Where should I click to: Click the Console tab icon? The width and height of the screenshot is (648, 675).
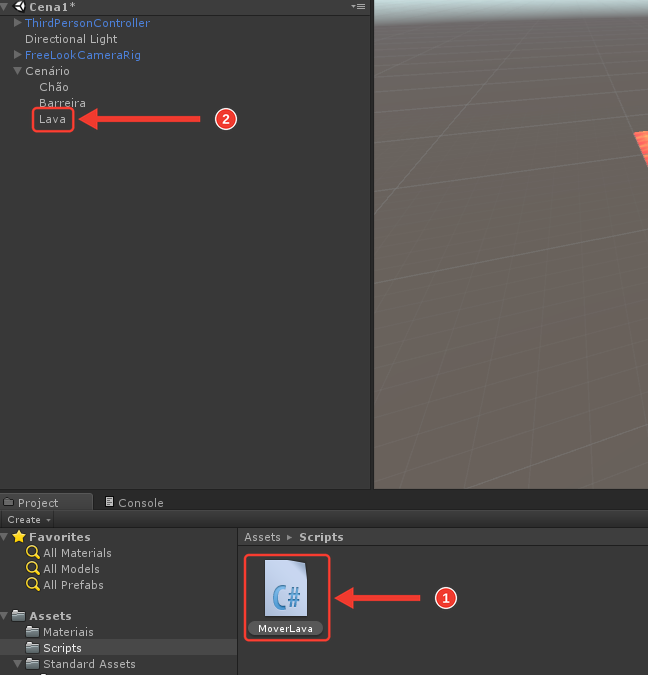click(109, 502)
